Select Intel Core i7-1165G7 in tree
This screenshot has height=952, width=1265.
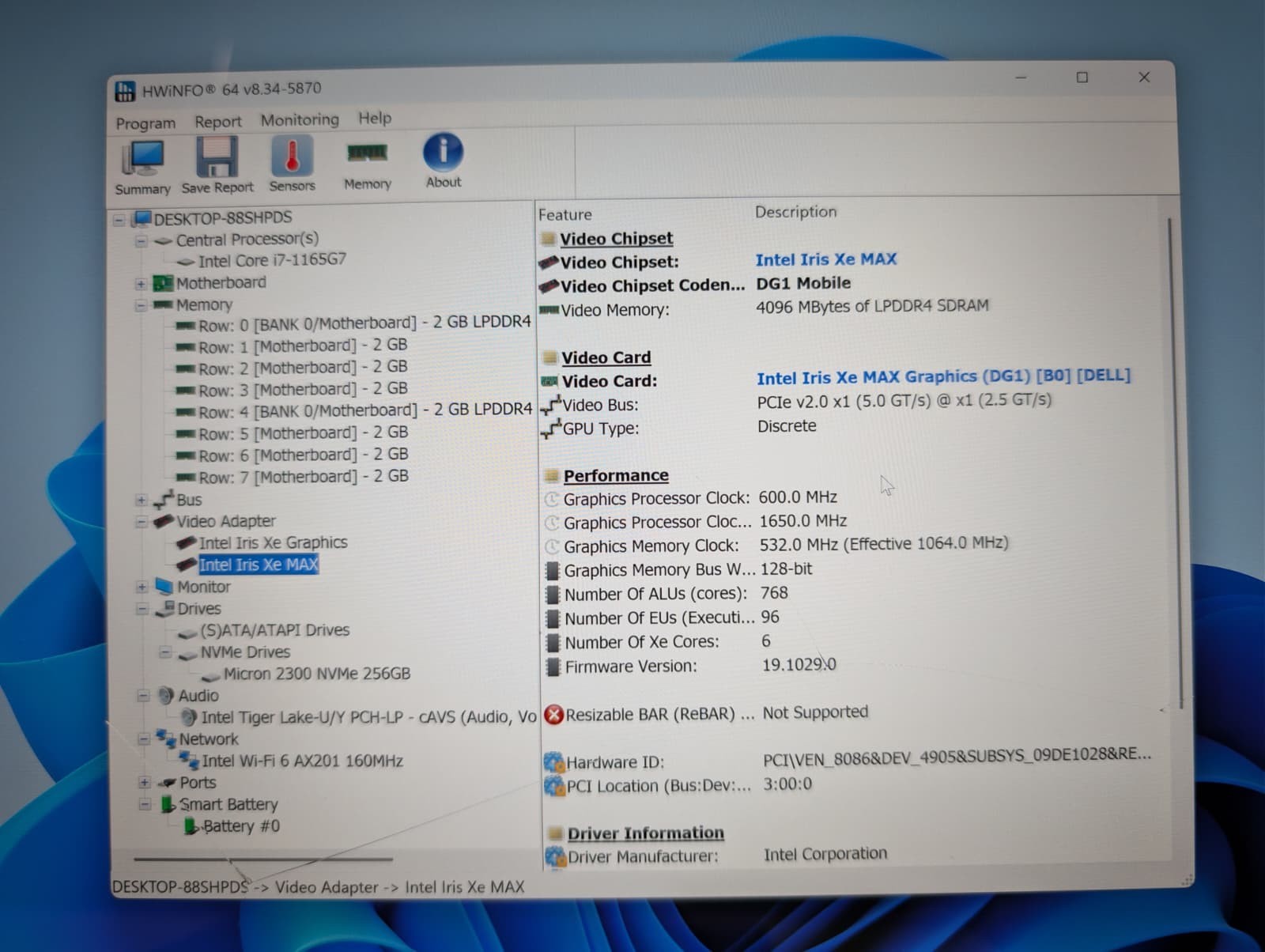[272, 260]
